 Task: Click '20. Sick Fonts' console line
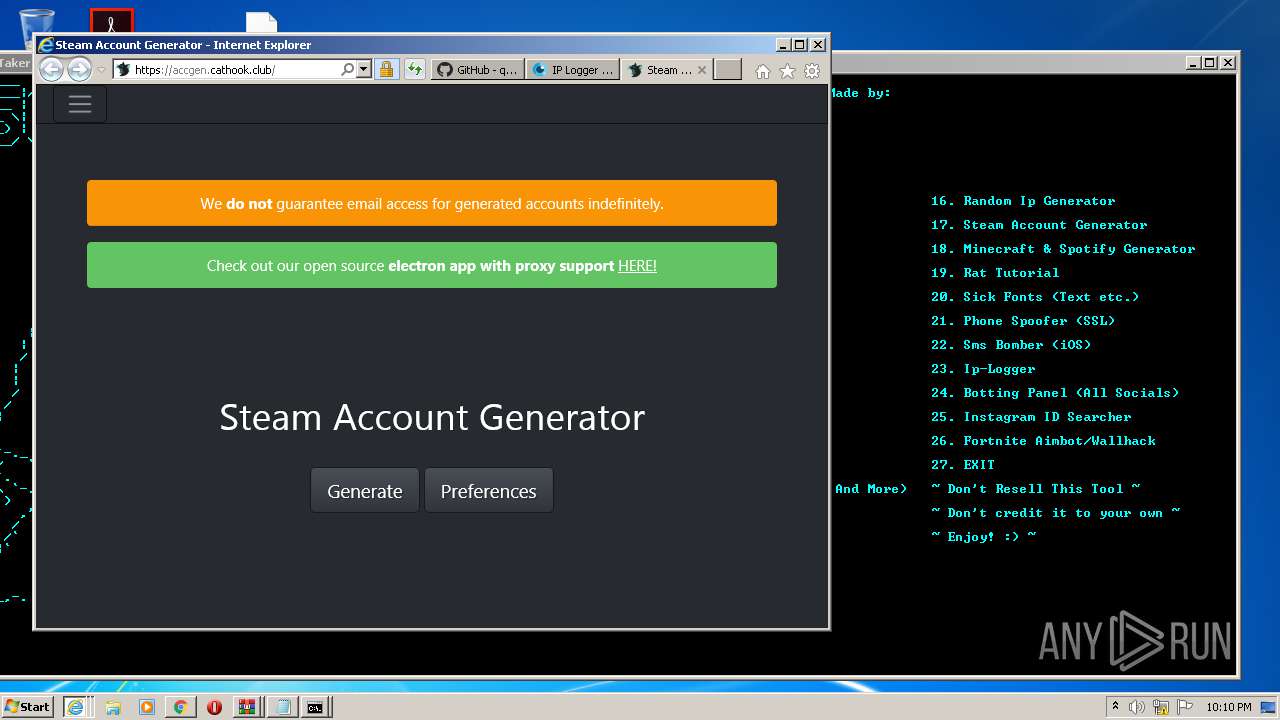pyautogui.click(x=1035, y=297)
